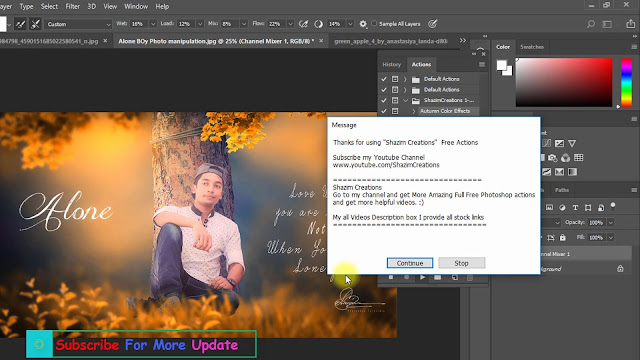Image resolution: width=640 pixels, height=360 pixels.
Task: Show hidden document tabs with double chevron
Action: (462, 40)
